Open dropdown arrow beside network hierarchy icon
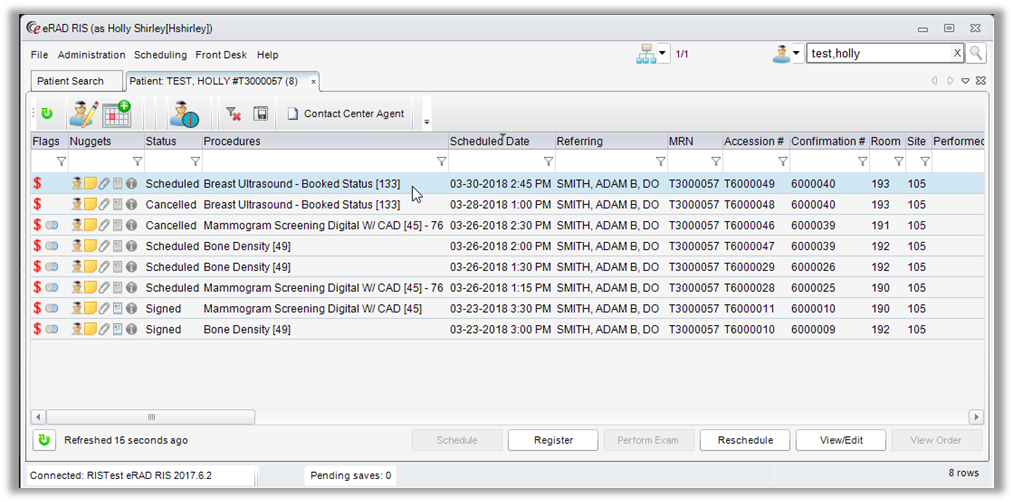Screen dimensions: 1014x502 (x=664, y=54)
